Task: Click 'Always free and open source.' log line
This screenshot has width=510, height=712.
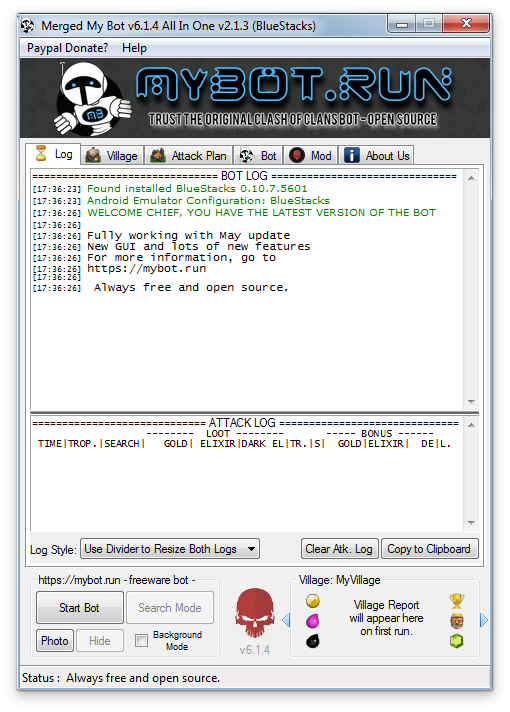Action: point(191,287)
